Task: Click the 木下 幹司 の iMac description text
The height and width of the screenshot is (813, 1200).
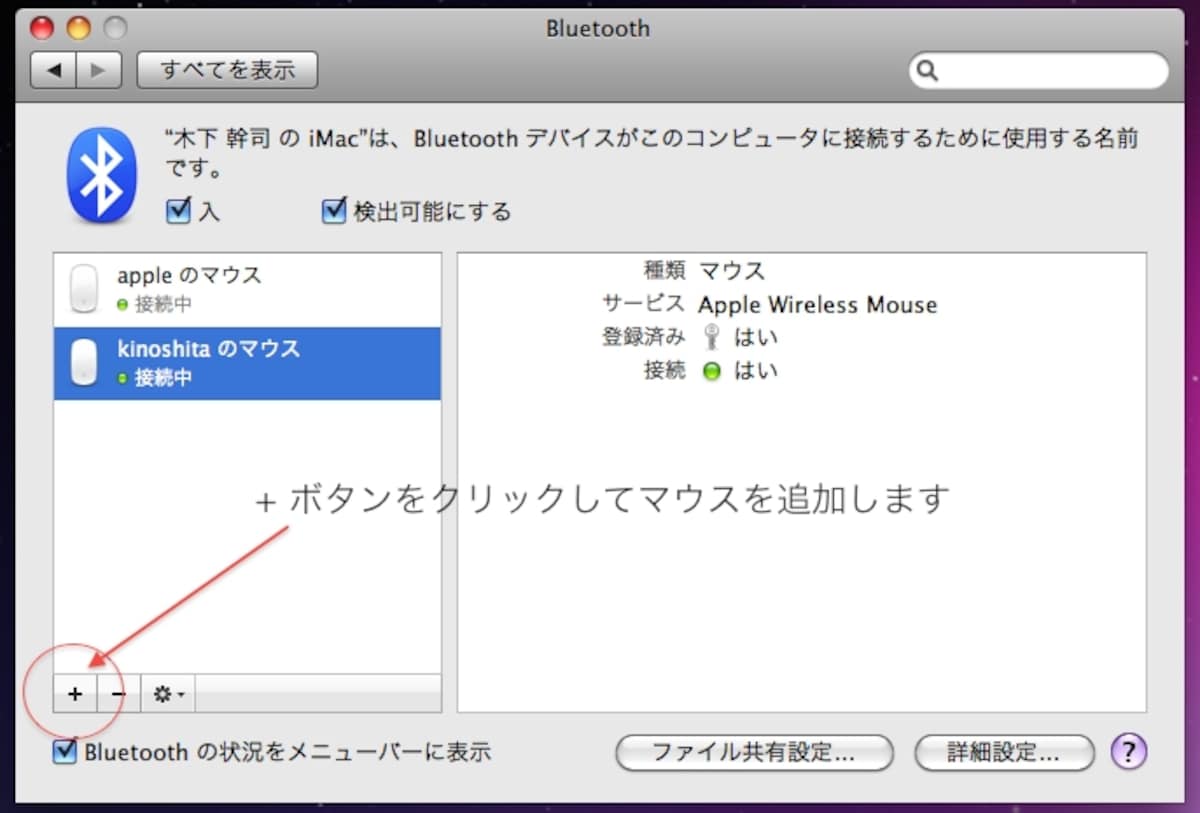Action: (651, 153)
